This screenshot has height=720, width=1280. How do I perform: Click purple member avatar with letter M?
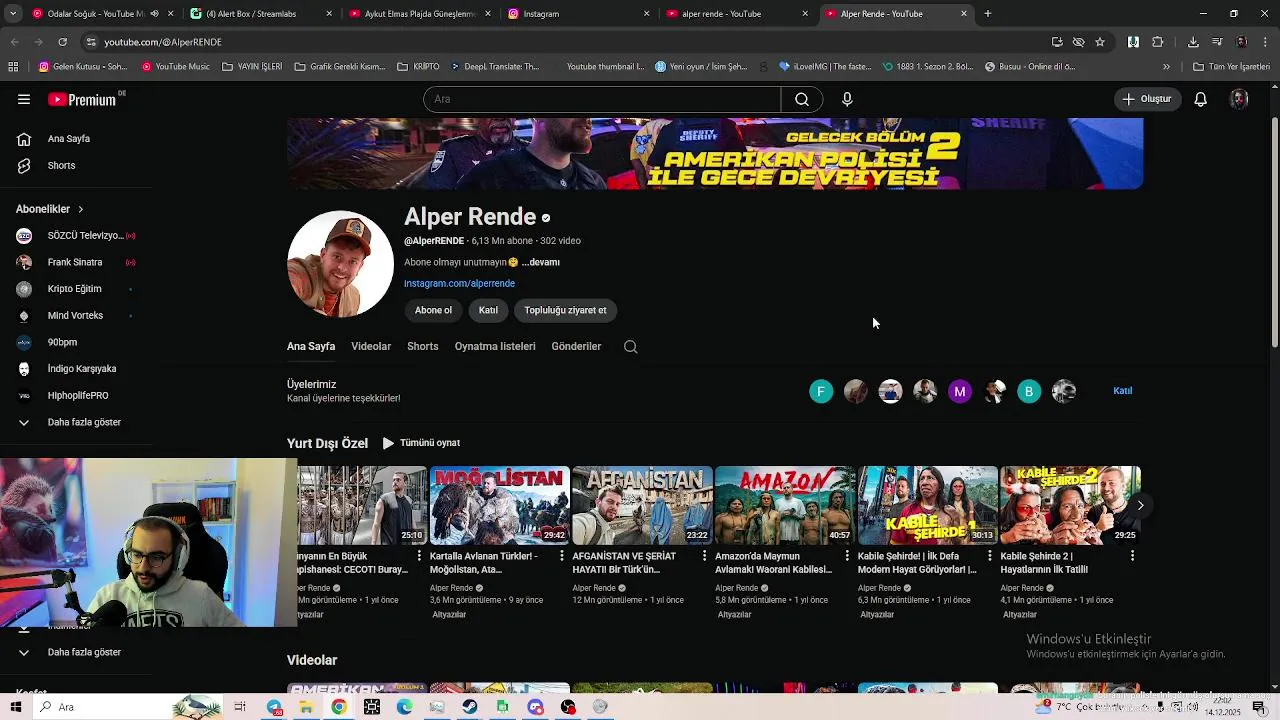tap(960, 392)
